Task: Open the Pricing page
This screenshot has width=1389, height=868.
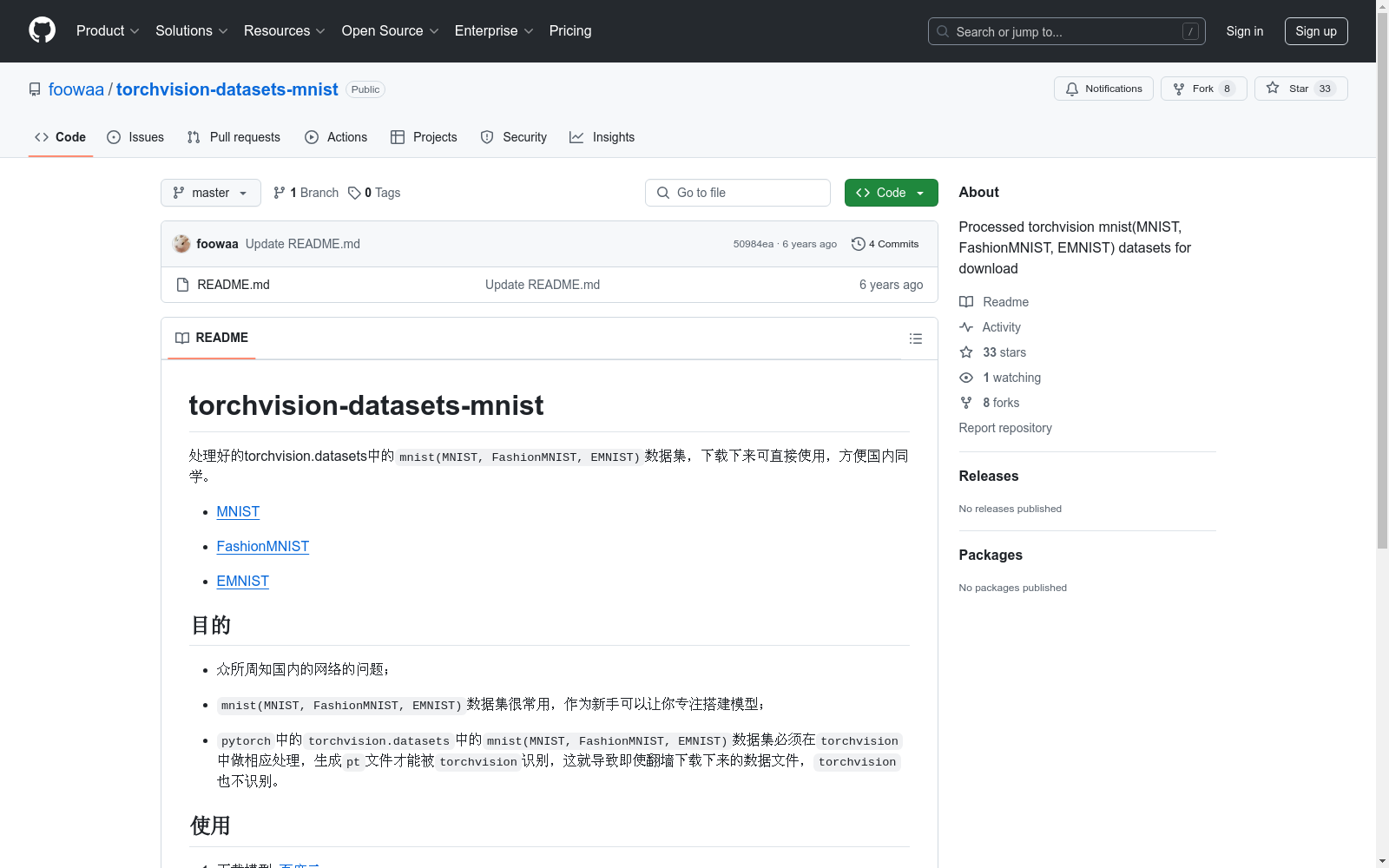Action: coord(570,30)
